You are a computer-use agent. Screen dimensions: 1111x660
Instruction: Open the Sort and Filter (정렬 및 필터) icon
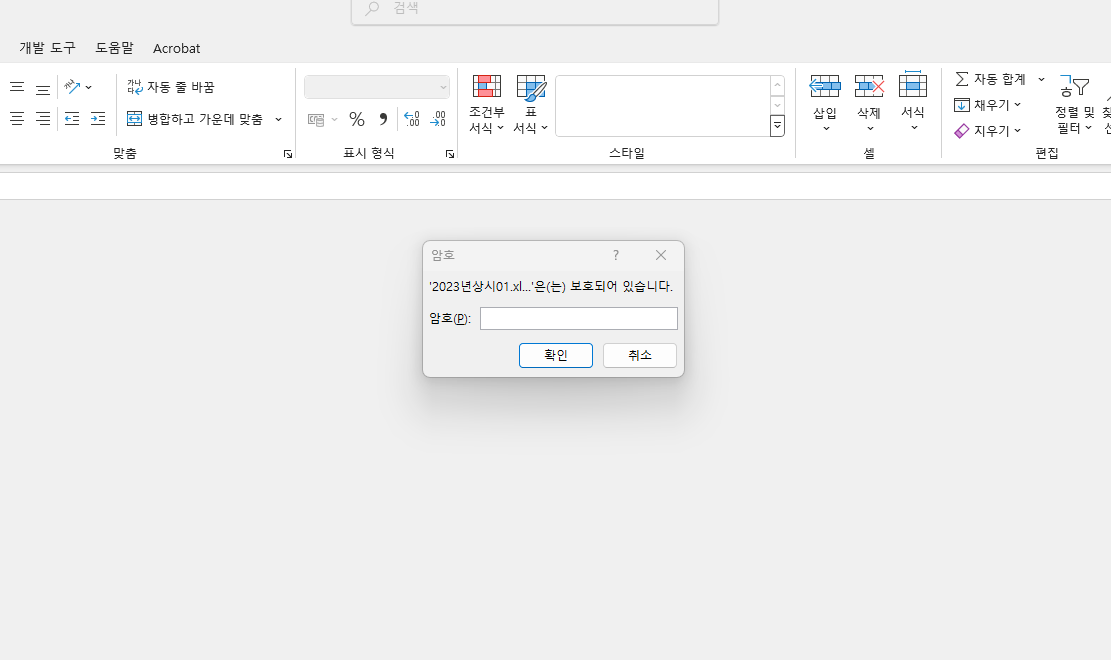1074,88
